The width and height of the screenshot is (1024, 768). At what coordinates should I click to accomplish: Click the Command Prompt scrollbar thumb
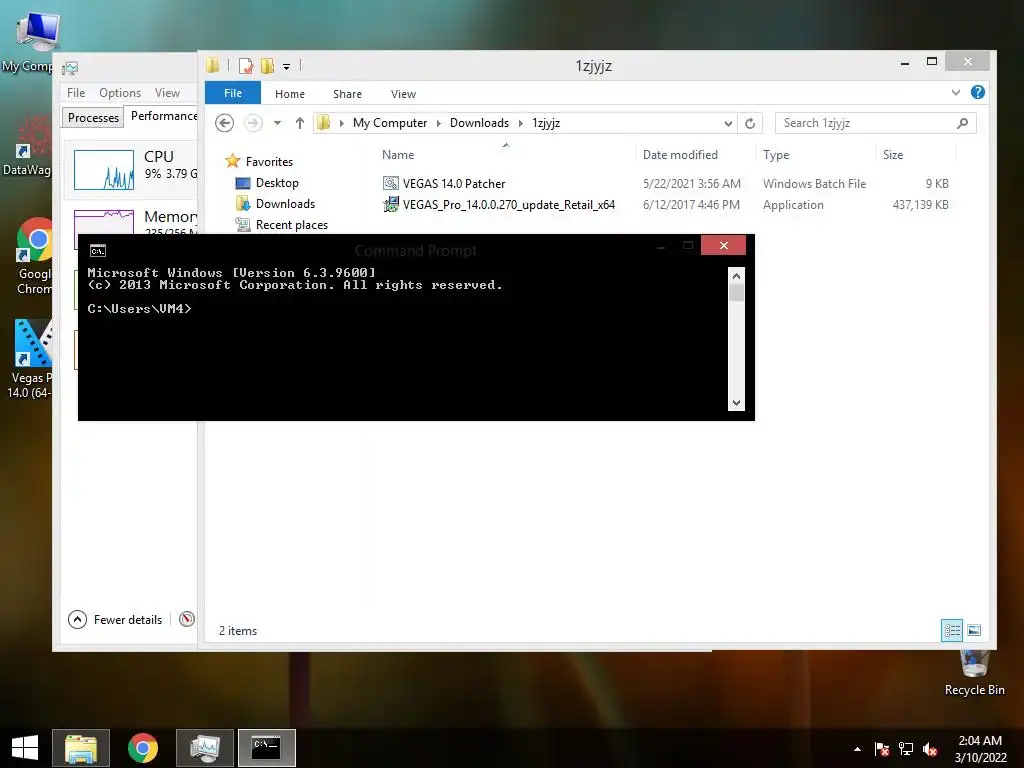pyautogui.click(x=736, y=293)
